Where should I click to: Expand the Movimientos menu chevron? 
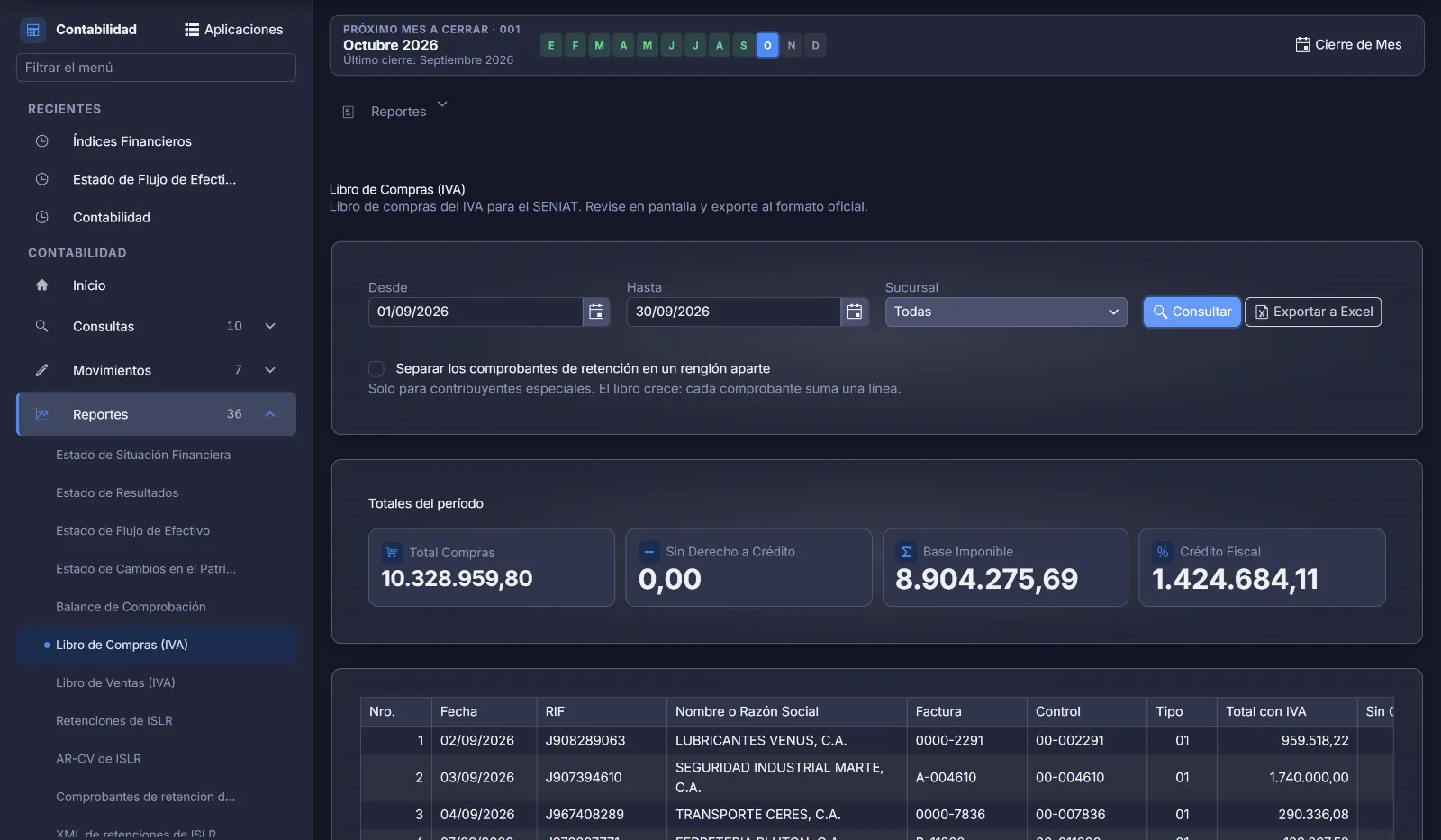[x=270, y=370]
